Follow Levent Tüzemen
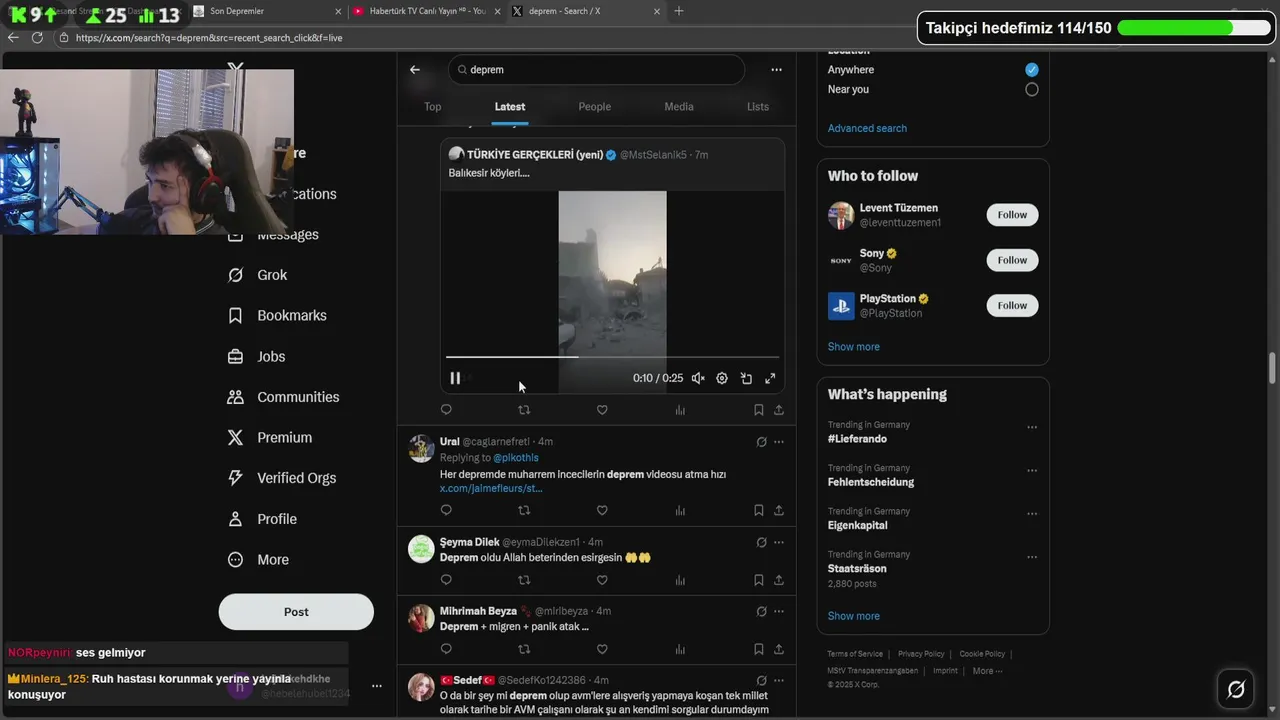 (1012, 215)
